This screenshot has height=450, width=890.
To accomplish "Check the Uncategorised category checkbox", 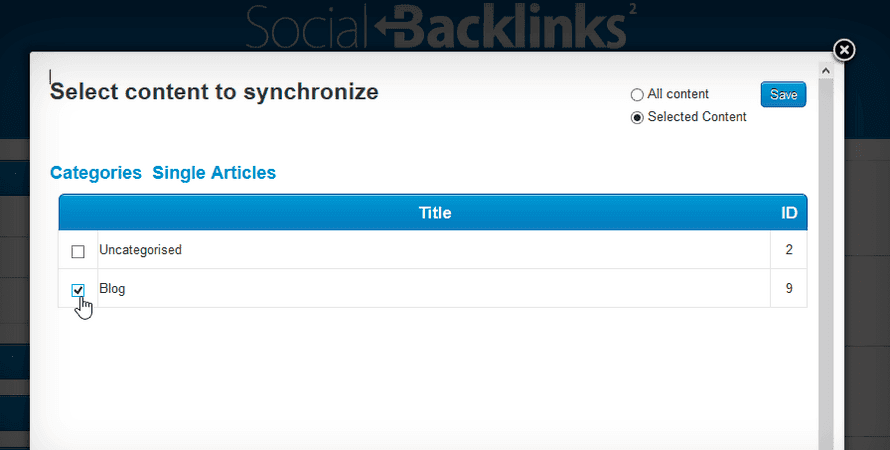I will (78, 251).
